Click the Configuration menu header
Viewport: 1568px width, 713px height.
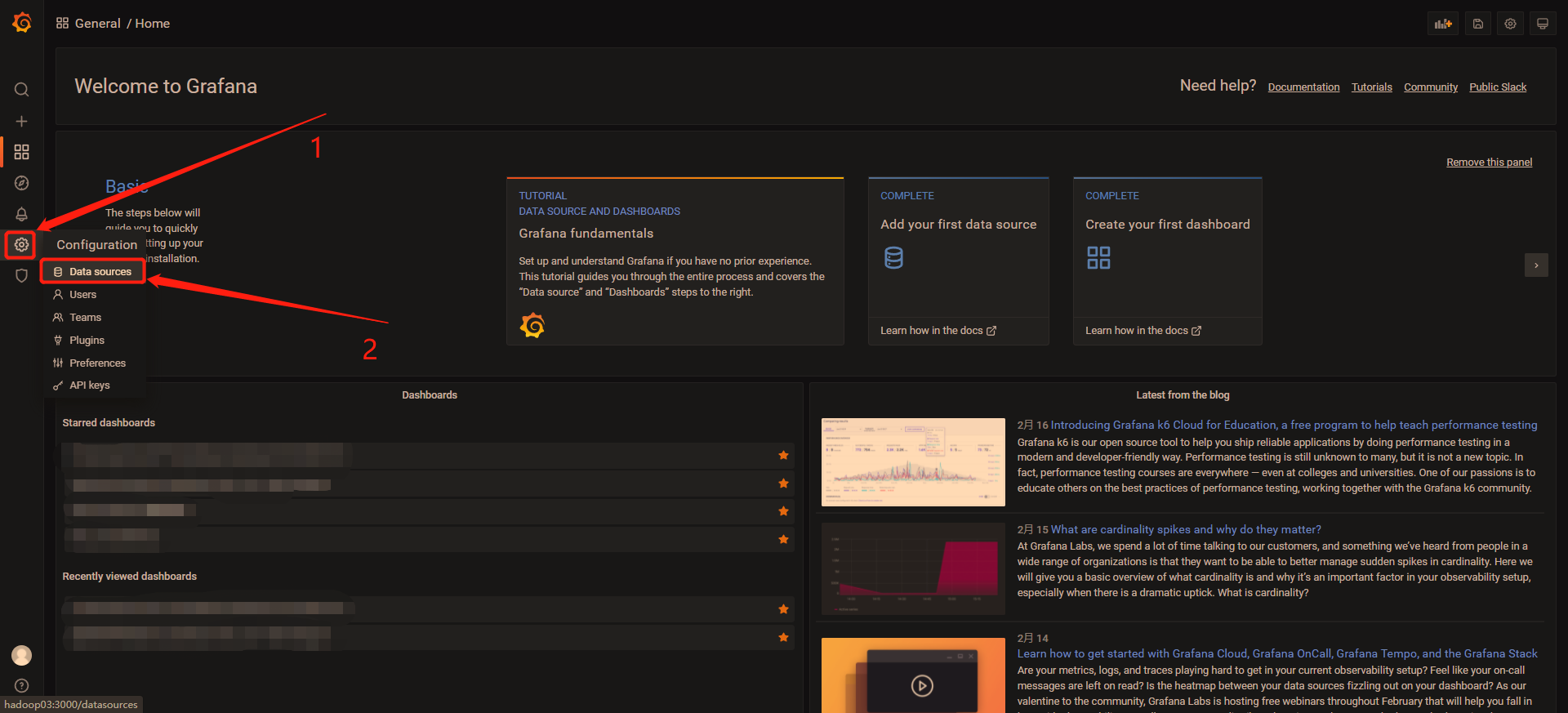click(96, 245)
